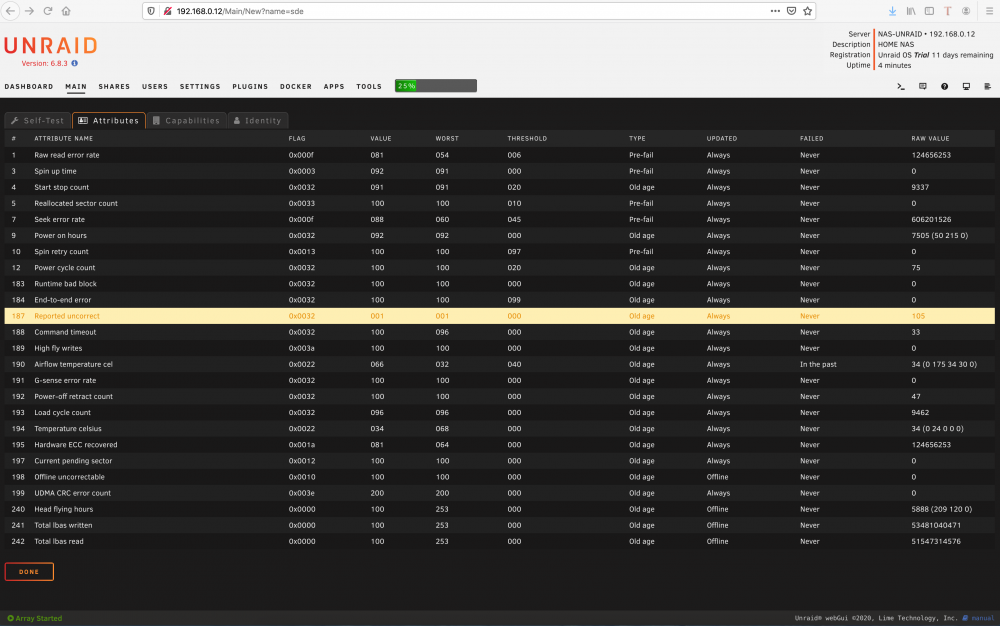
Task: Click the Pocket save icon
Action: 791,11
